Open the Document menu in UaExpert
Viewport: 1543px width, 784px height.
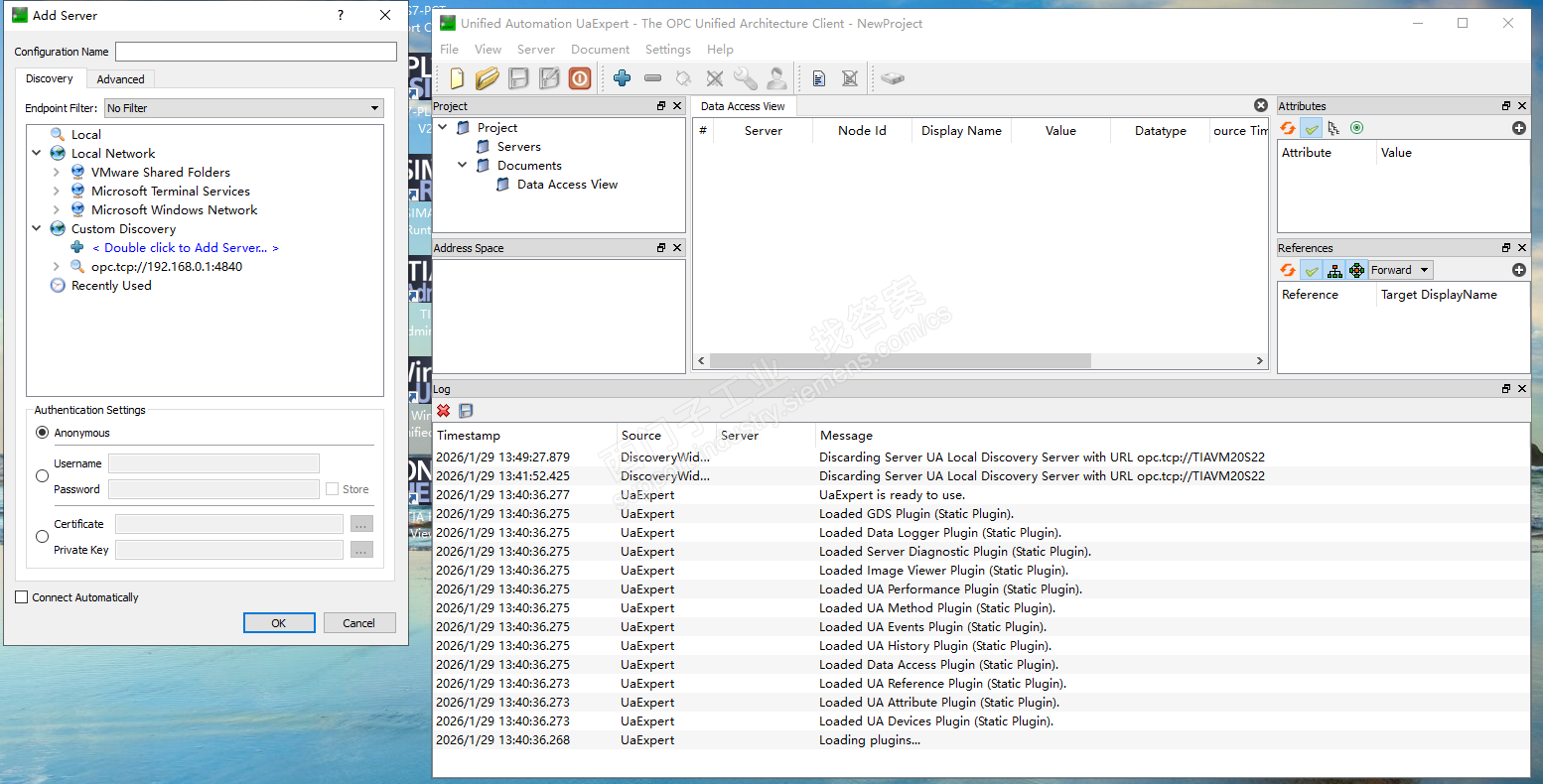pyautogui.click(x=601, y=50)
